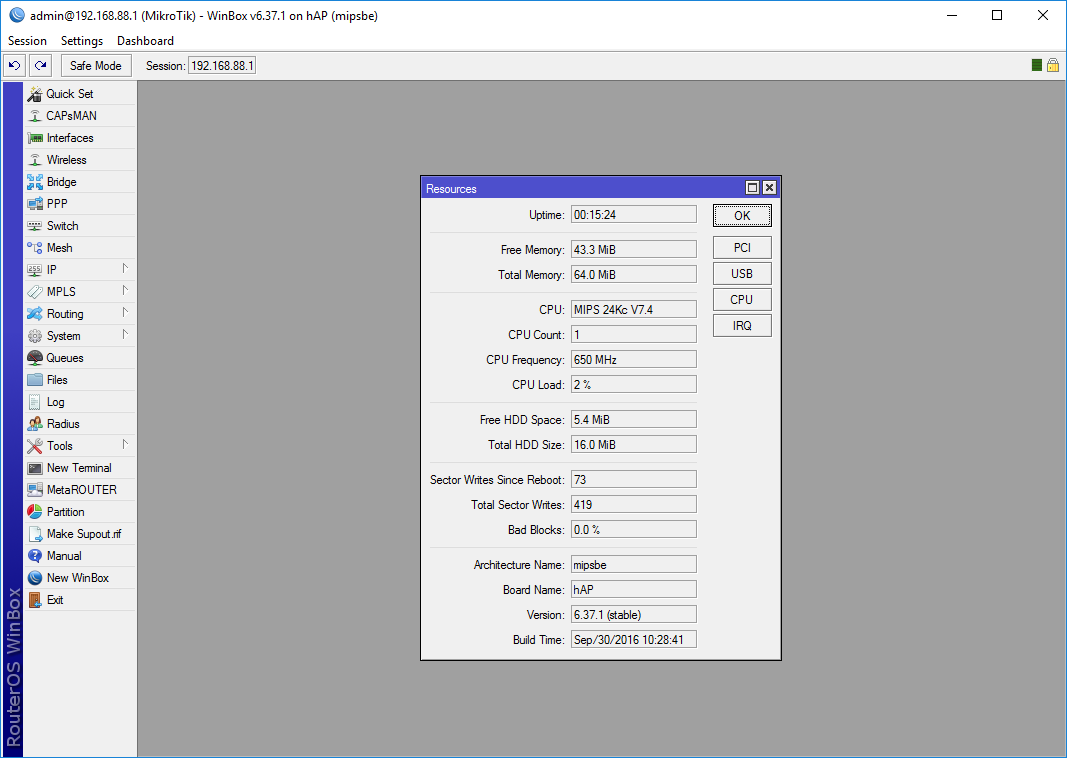Open the Interfaces list icon
Image resolution: width=1067 pixels, height=758 pixels.
(35, 138)
